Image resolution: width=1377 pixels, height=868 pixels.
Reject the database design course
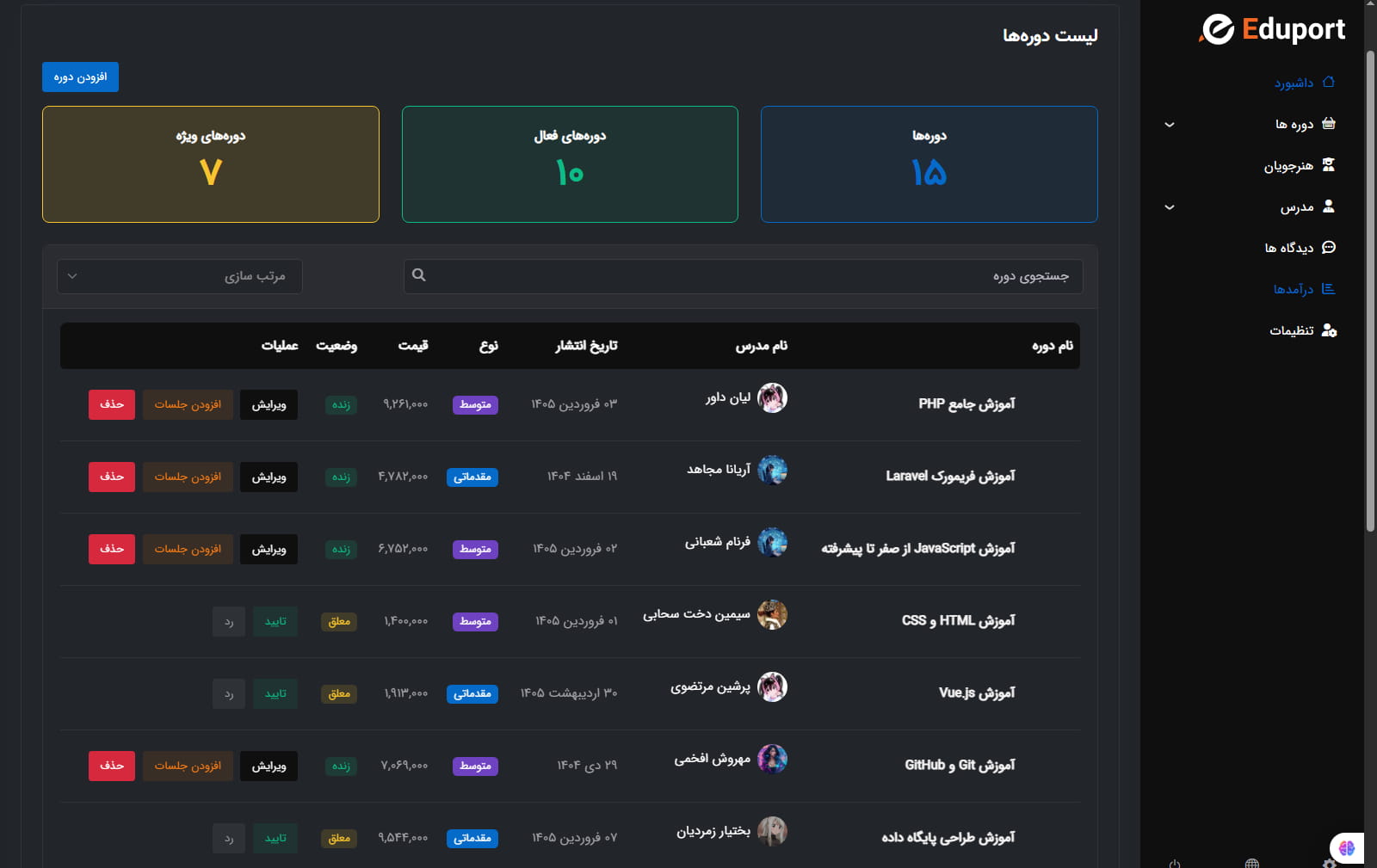coord(229,838)
